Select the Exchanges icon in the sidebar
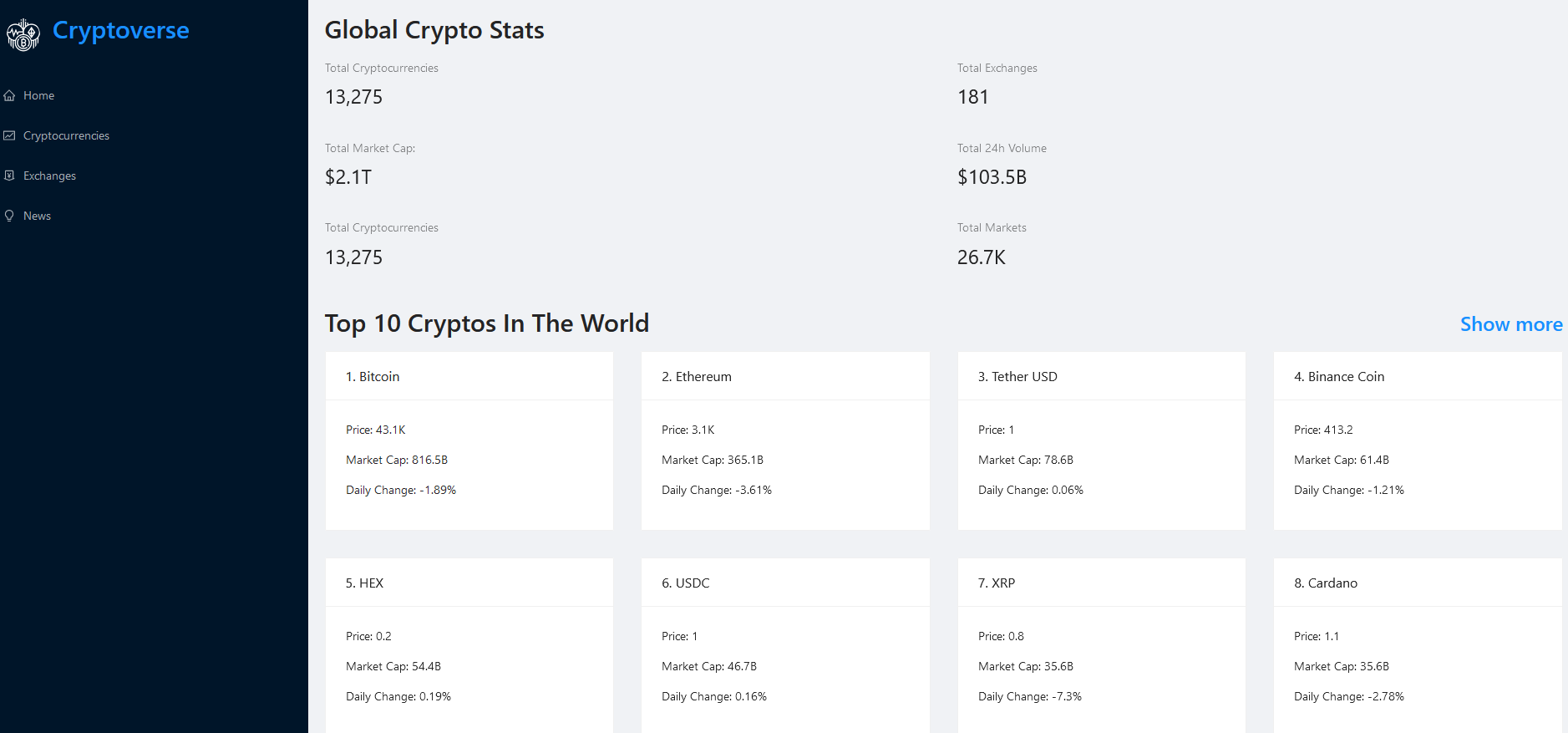 click(9, 175)
